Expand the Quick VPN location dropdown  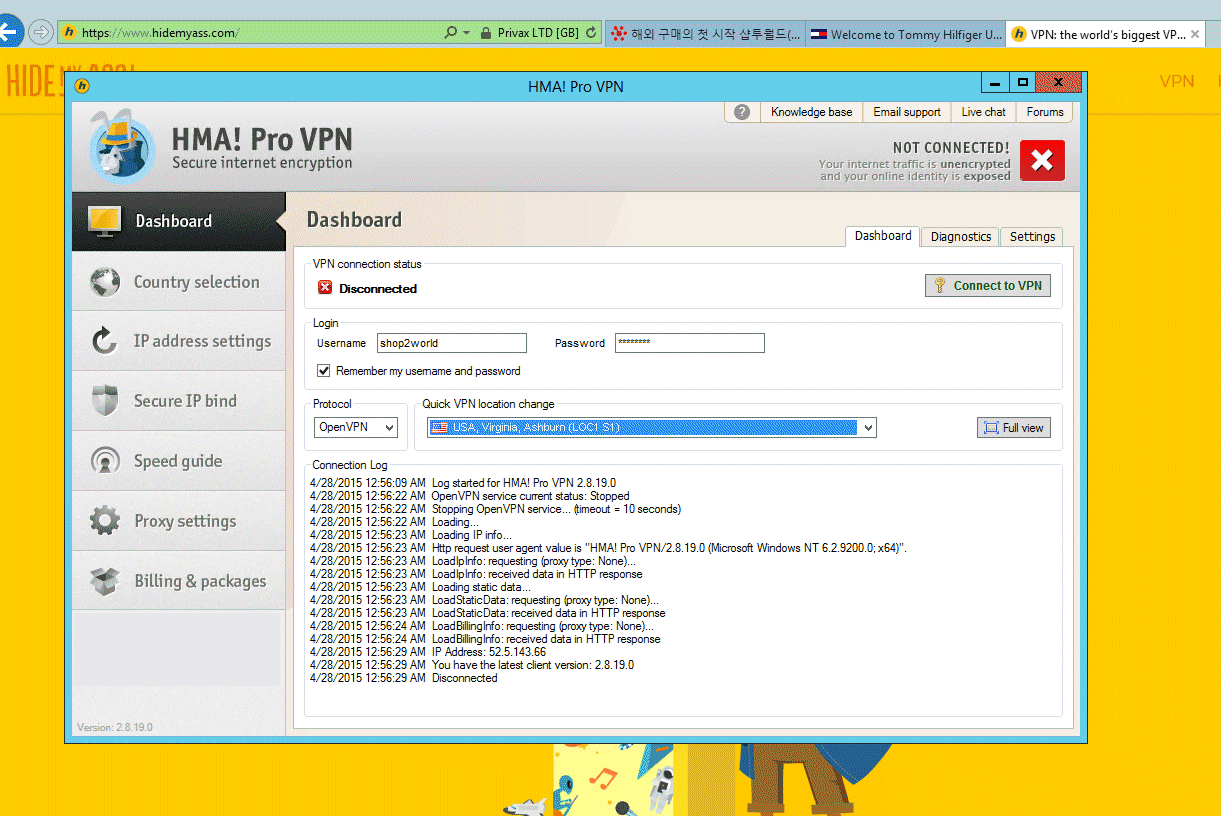(868, 428)
